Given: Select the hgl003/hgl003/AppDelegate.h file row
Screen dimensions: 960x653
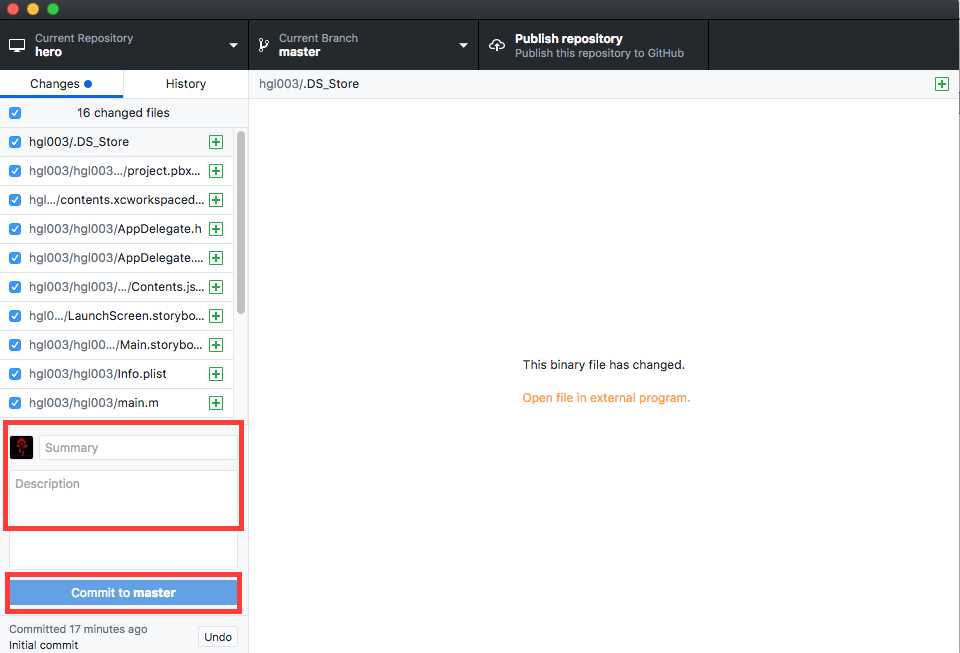Looking at the screenshot, I should (116, 229).
